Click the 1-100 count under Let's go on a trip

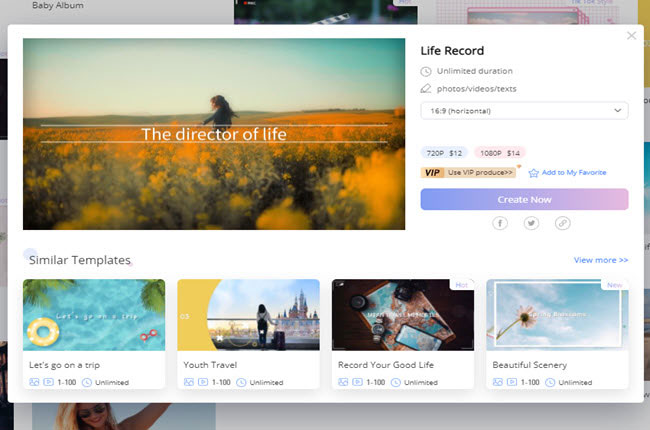(67, 382)
